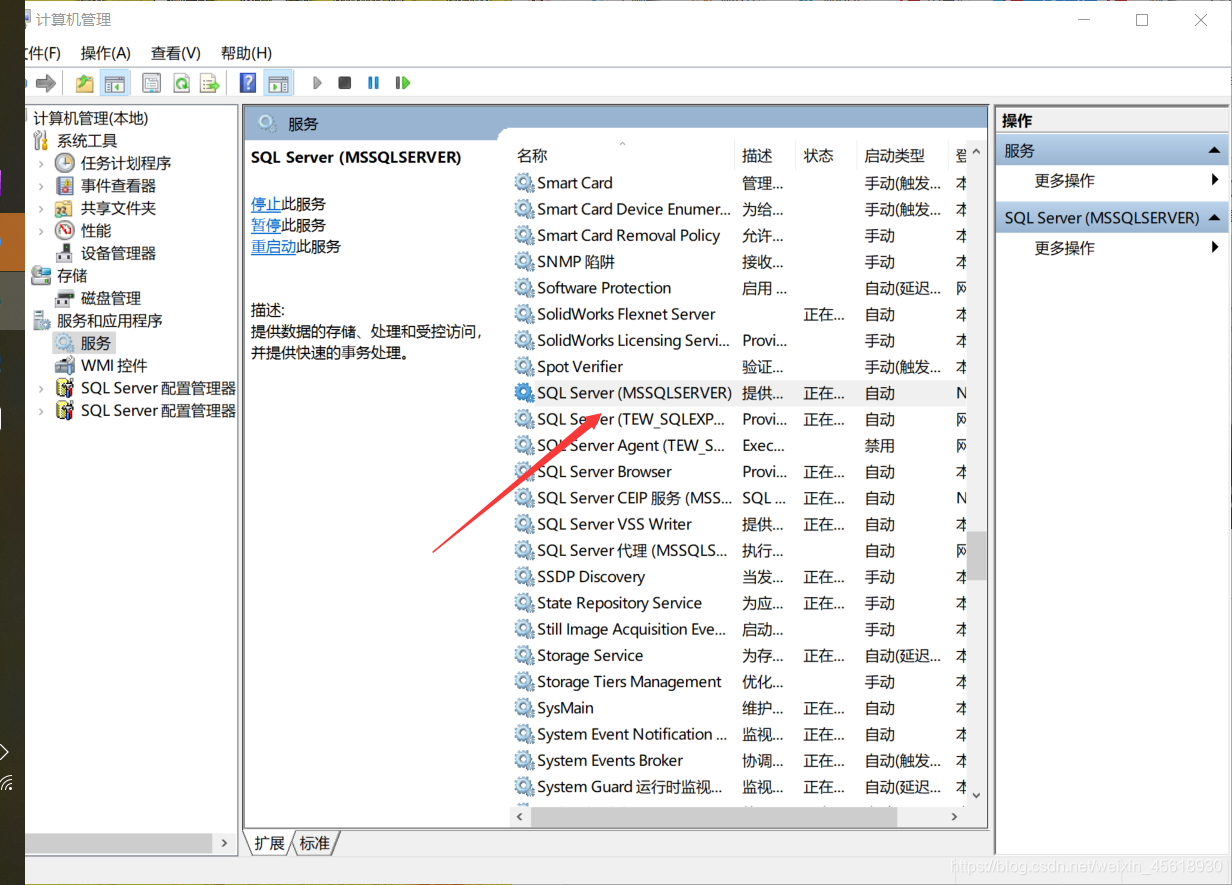Select Spot Verifier service
Image resolution: width=1232 pixels, height=885 pixels.
tap(738, 367)
